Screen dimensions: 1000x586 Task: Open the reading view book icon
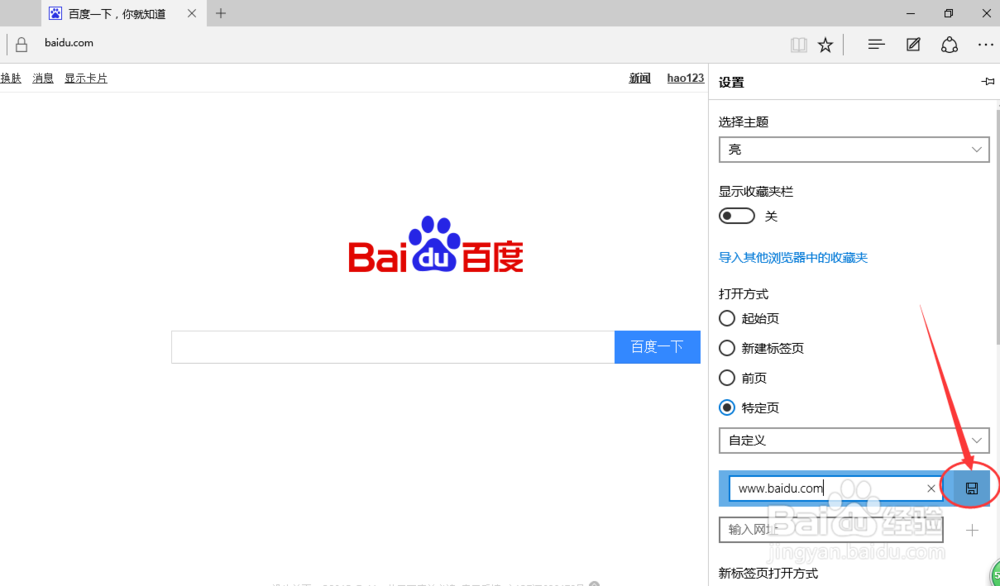click(798, 45)
